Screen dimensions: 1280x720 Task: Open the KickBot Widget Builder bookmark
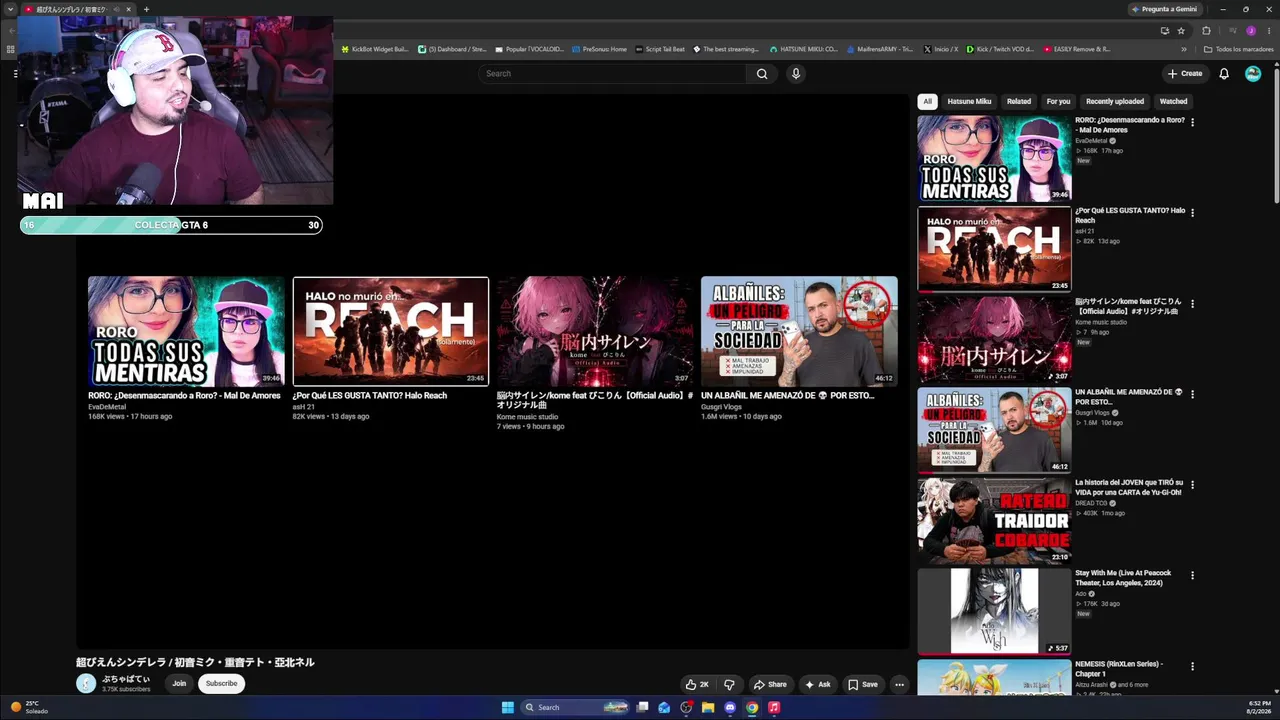(375, 49)
